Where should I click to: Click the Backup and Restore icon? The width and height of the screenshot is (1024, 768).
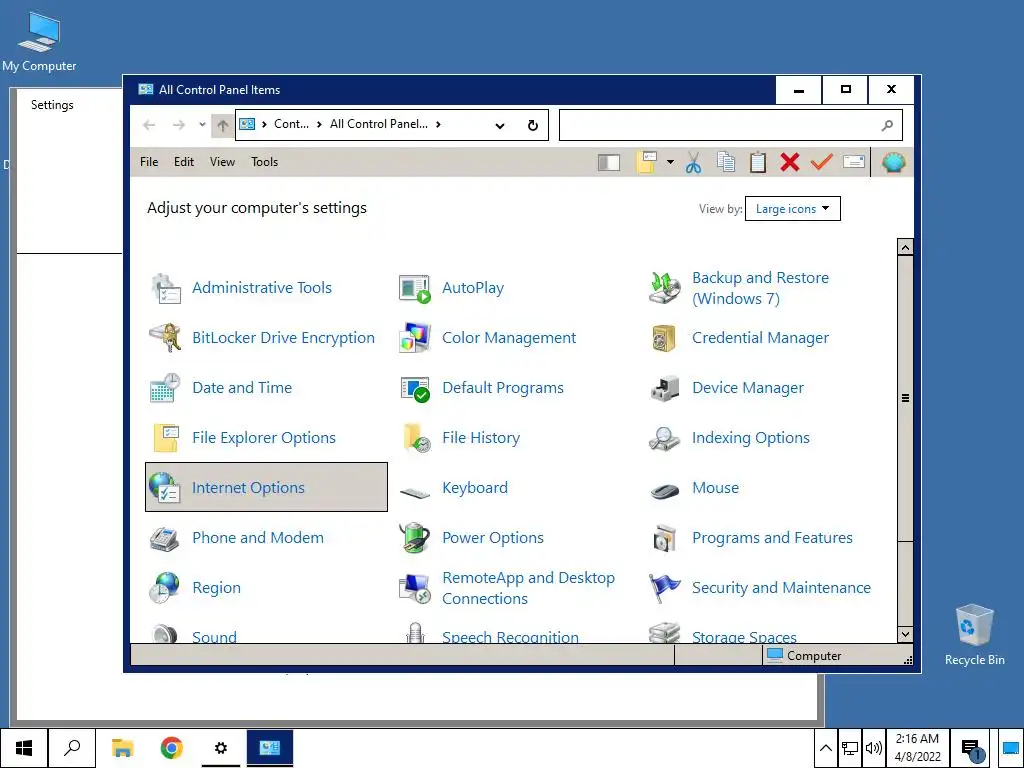tap(665, 288)
